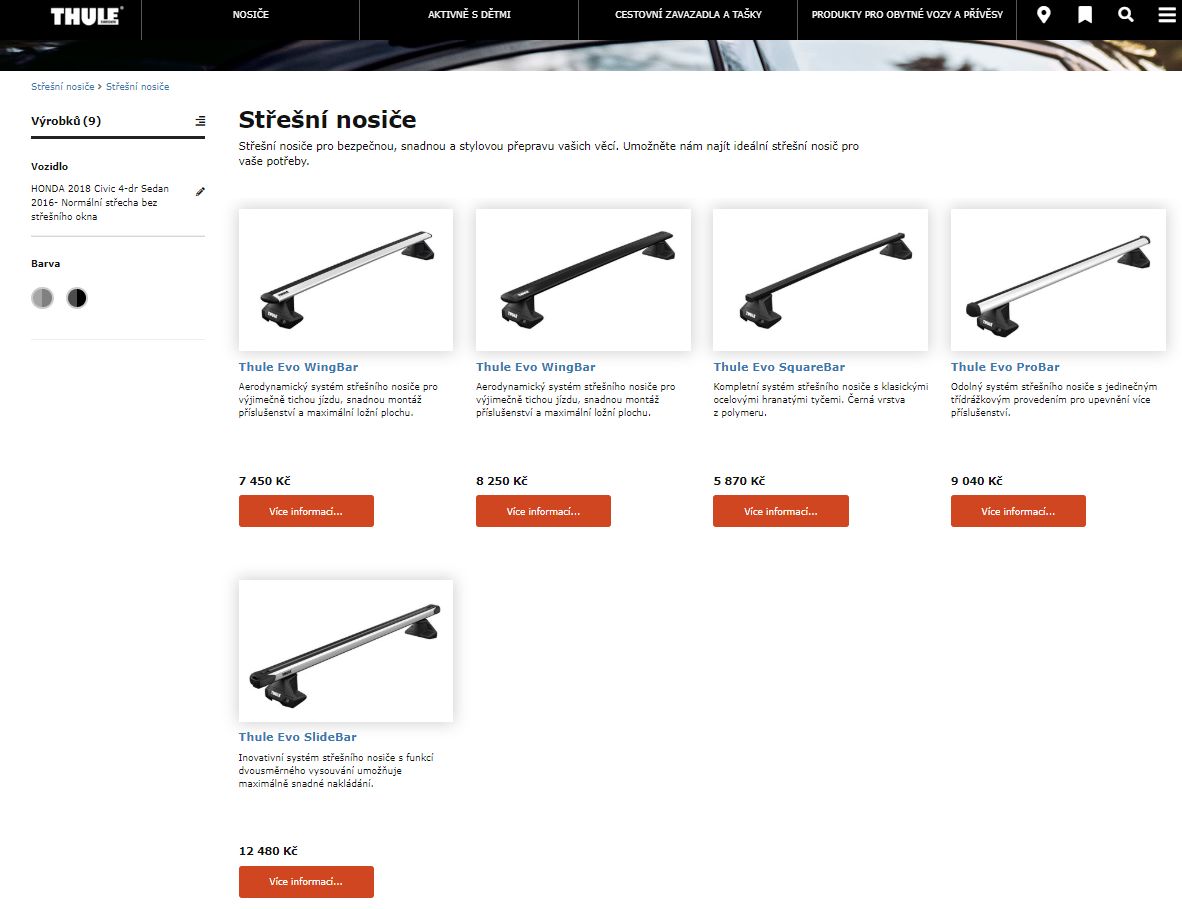Open Thule Evo ProBar title link
Viewport: 1182px width, 909px height.
pos(1005,367)
